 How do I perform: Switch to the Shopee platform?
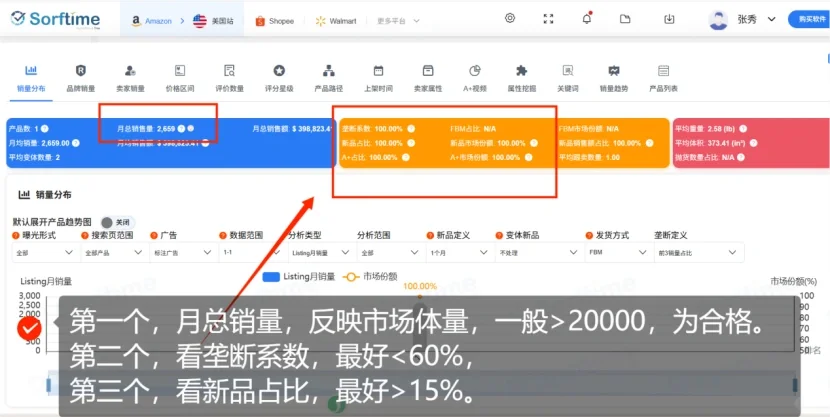pyautogui.click(x=274, y=21)
